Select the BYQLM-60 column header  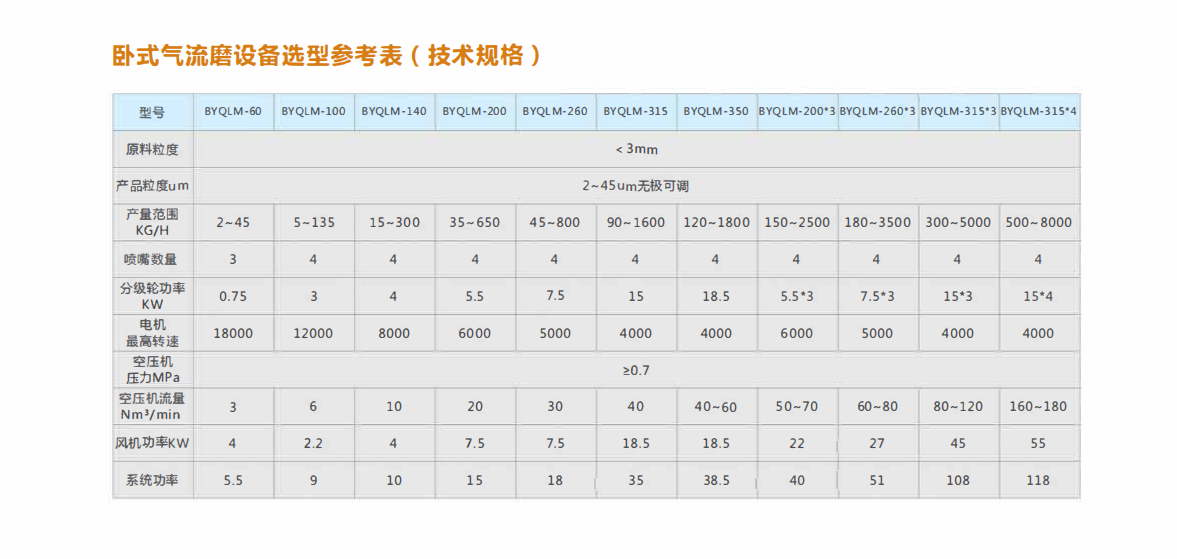[233, 111]
